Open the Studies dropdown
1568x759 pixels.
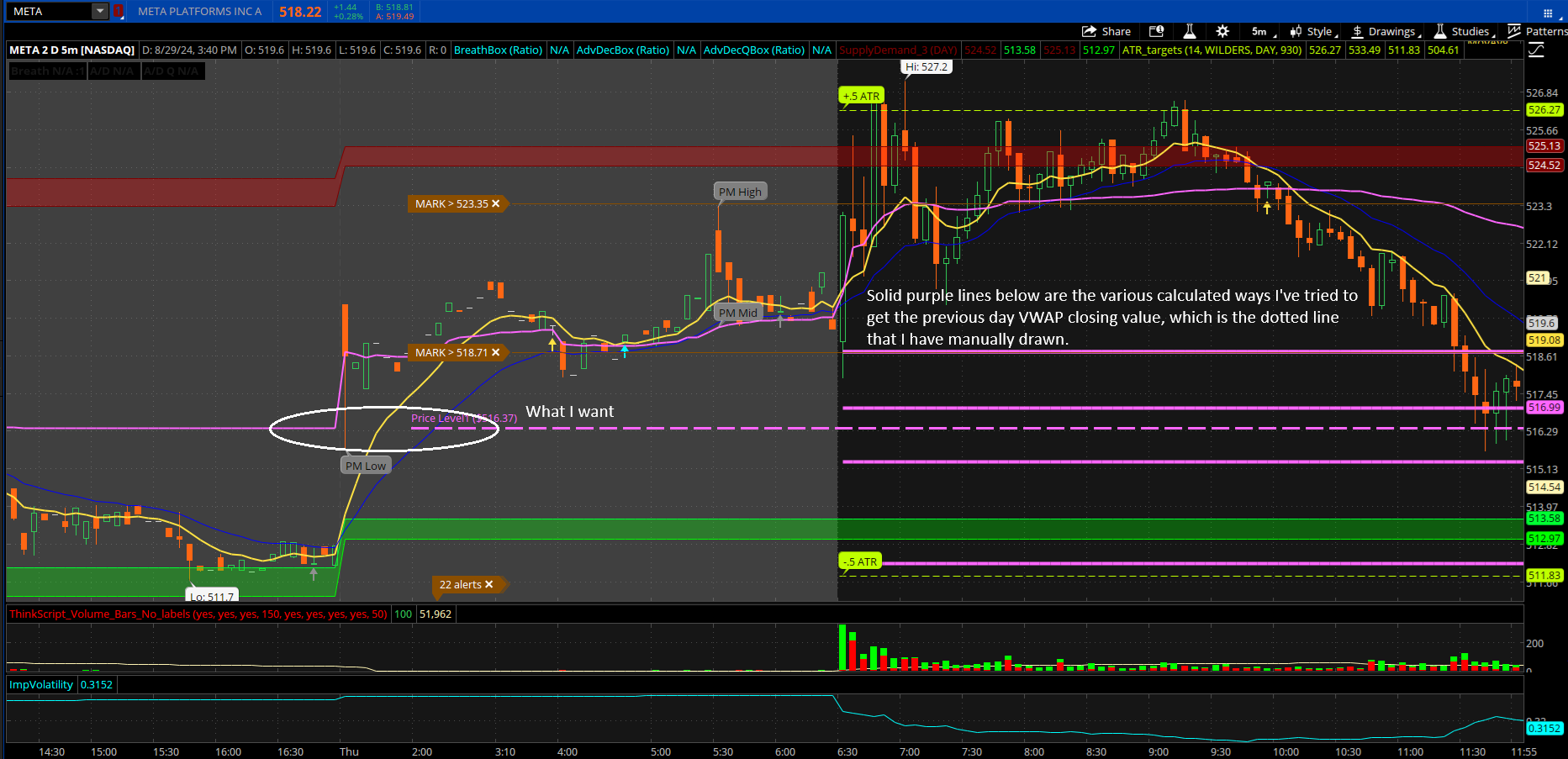pos(1464,31)
